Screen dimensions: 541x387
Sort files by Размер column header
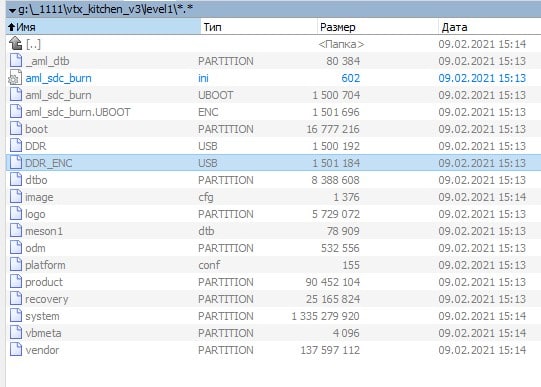tap(377, 27)
